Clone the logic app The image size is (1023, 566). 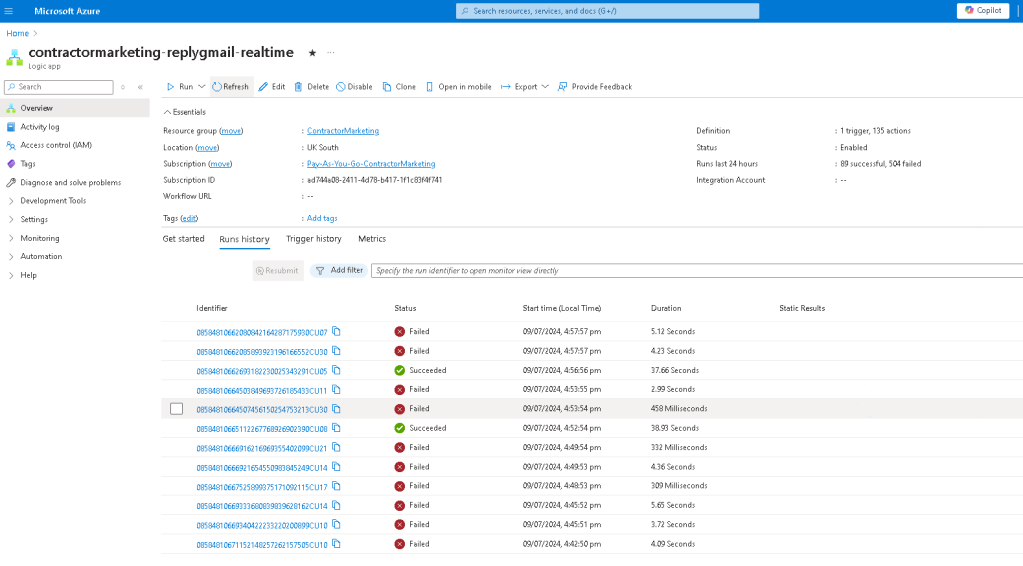point(399,87)
